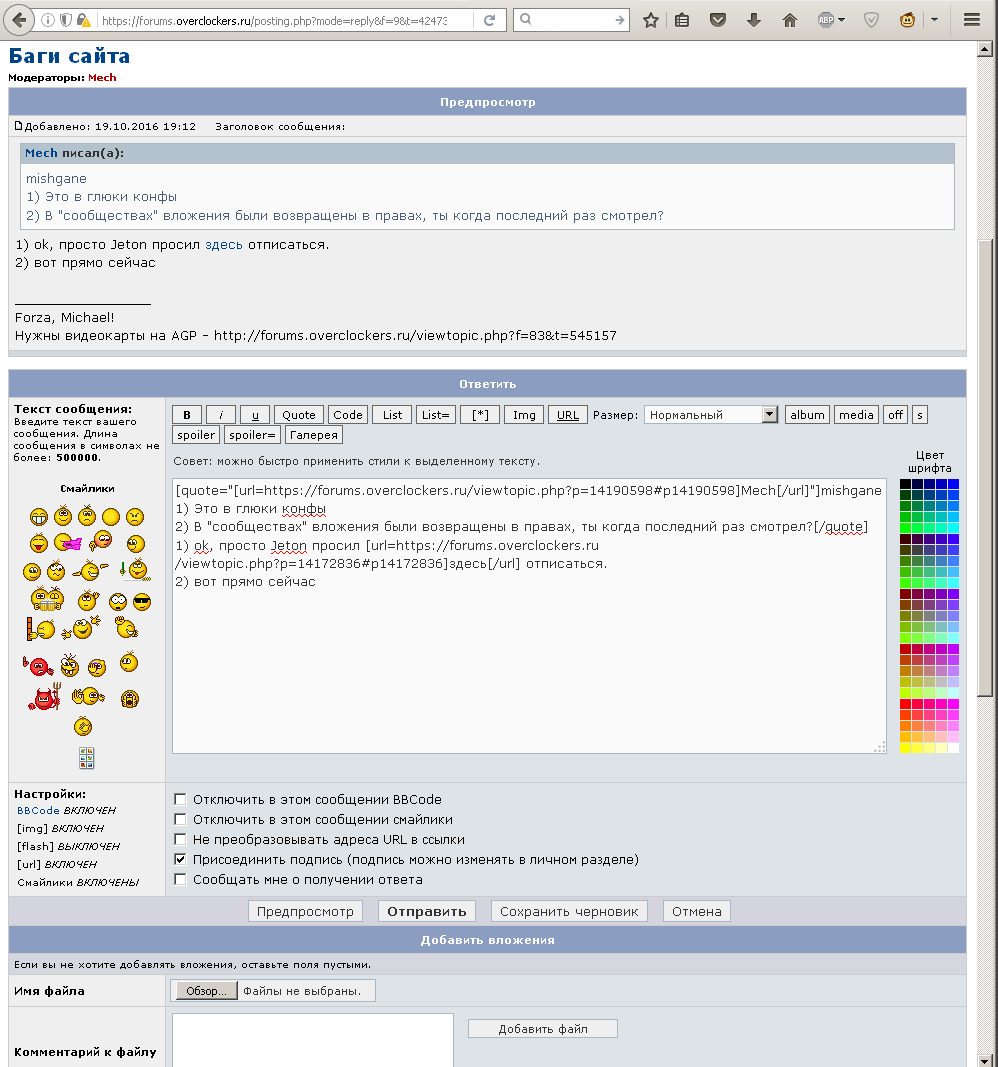The height and width of the screenshot is (1067, 998).
Task: Bookmark this page with star icon
Action: [x=650, y=20]
